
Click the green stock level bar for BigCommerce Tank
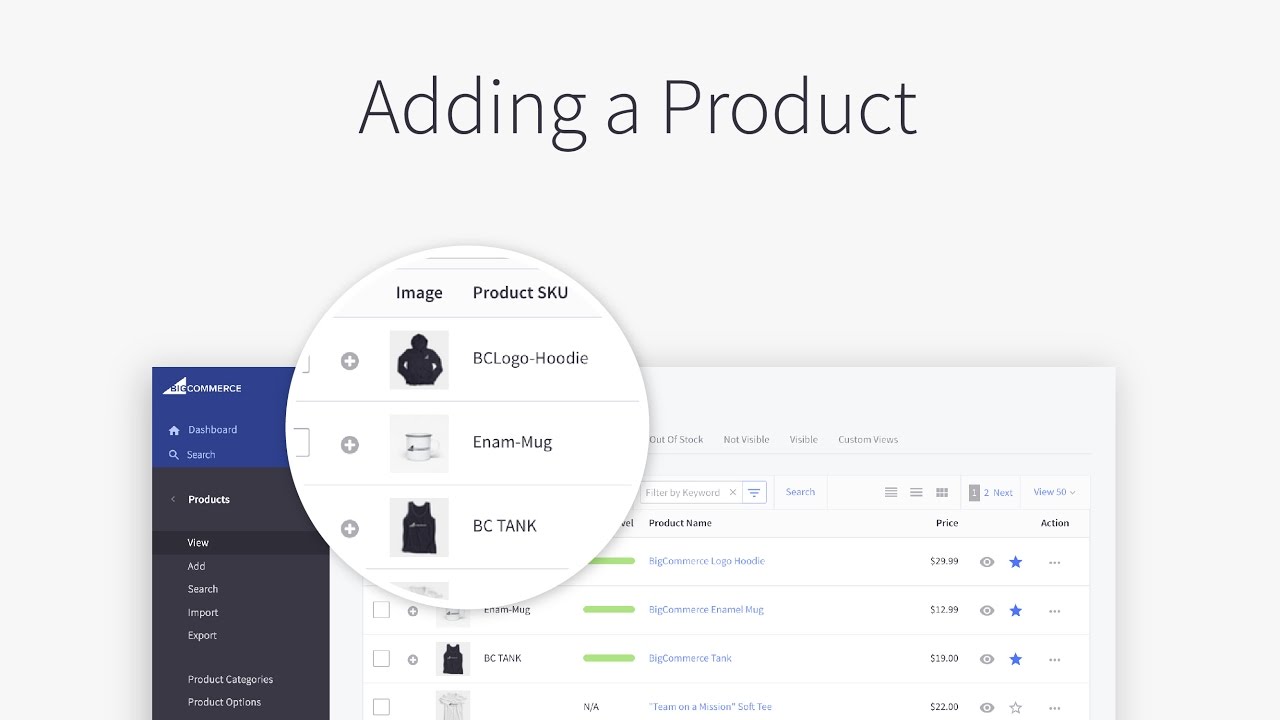click(x=609, y=658)
